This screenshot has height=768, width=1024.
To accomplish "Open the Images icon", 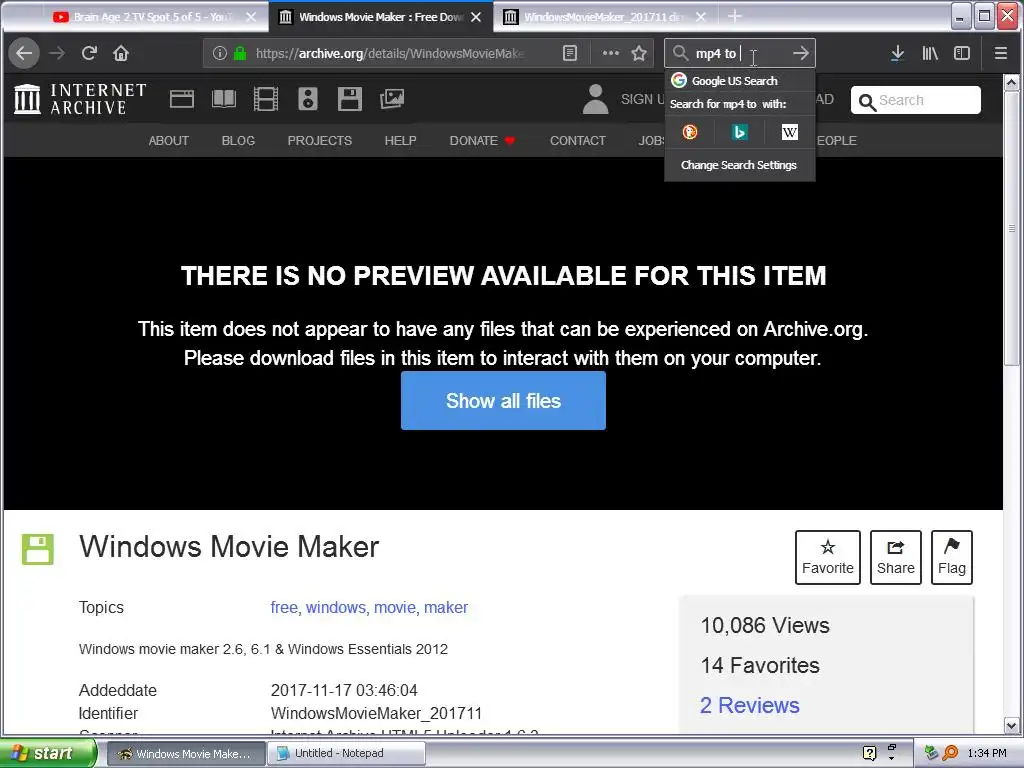I will point(392,99).
